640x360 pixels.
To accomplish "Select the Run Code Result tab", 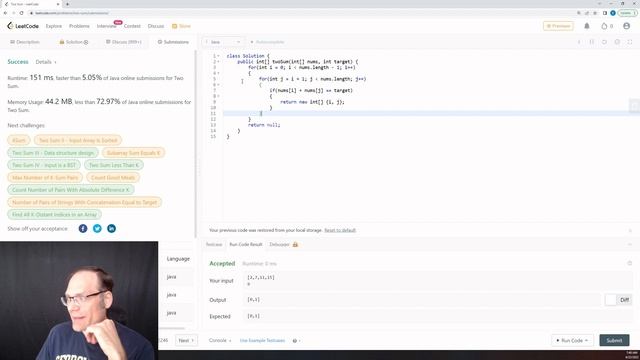I will [246, 244].
